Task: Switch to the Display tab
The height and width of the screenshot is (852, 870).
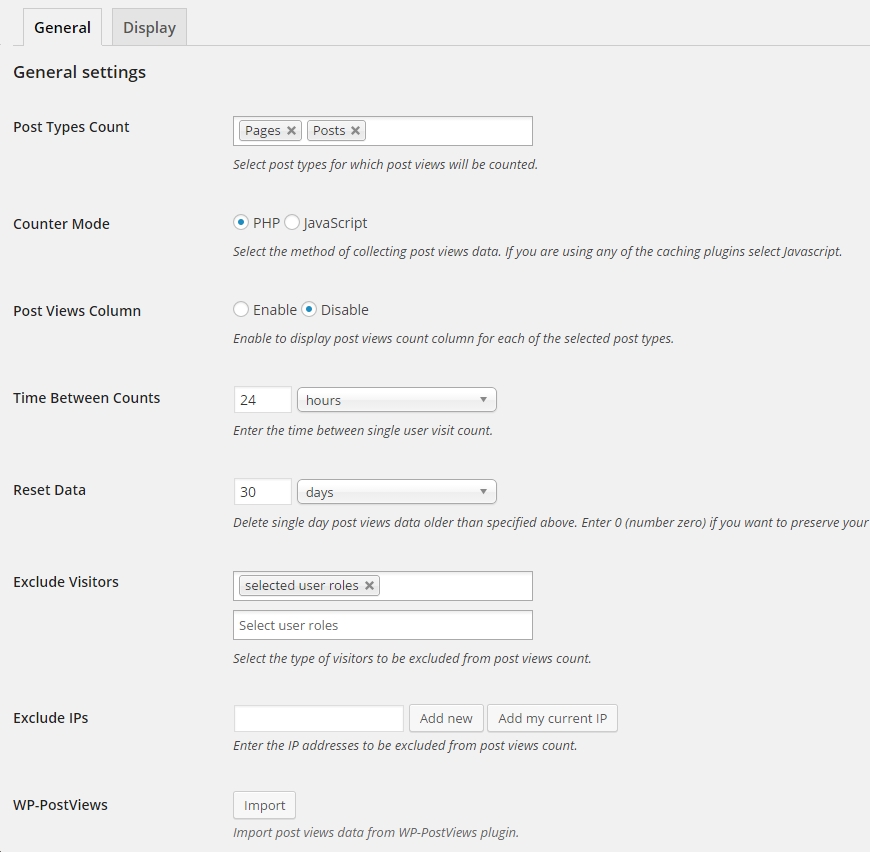Action: pos(149,28)
